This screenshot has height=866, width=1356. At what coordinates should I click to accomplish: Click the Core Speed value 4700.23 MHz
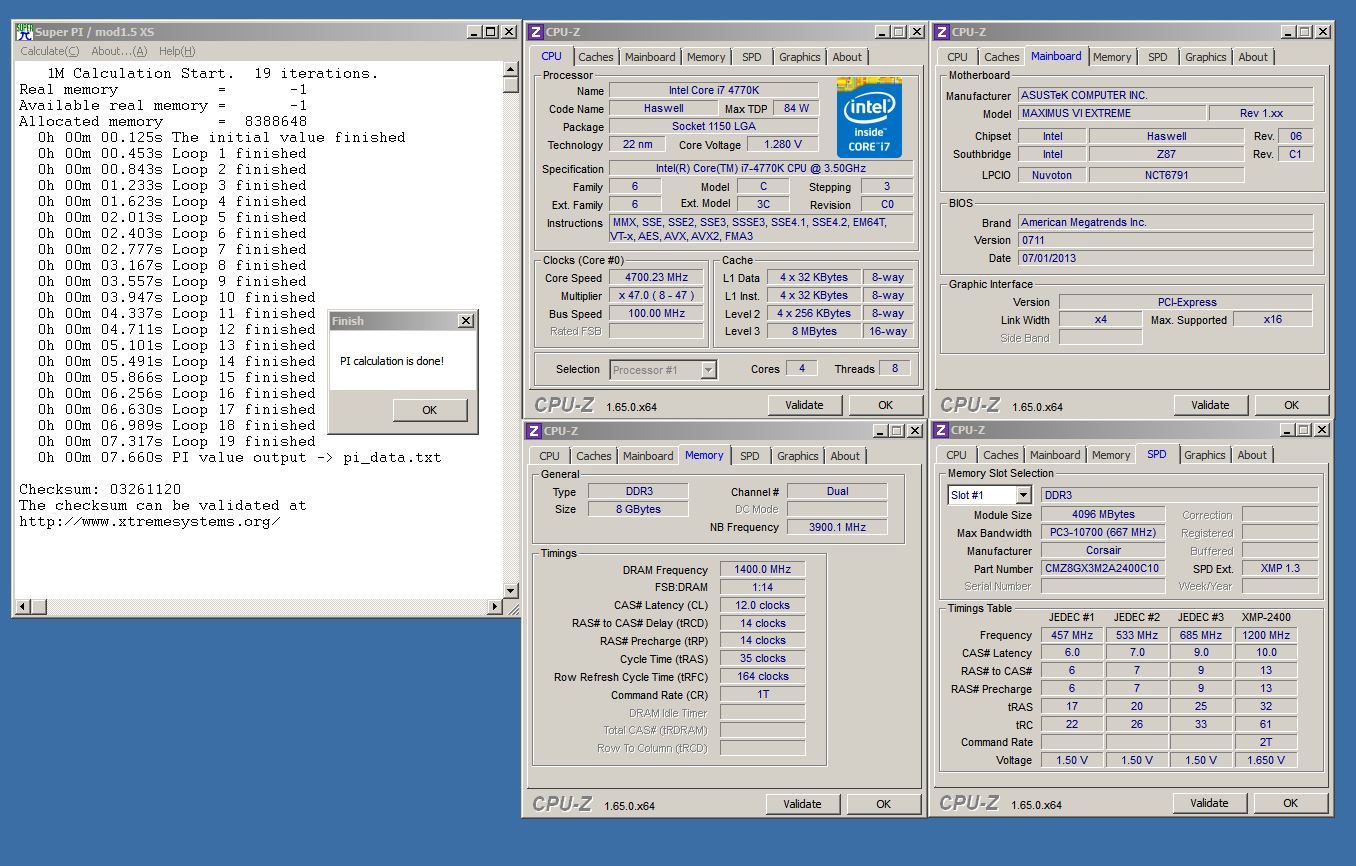[x=657, y=278]
